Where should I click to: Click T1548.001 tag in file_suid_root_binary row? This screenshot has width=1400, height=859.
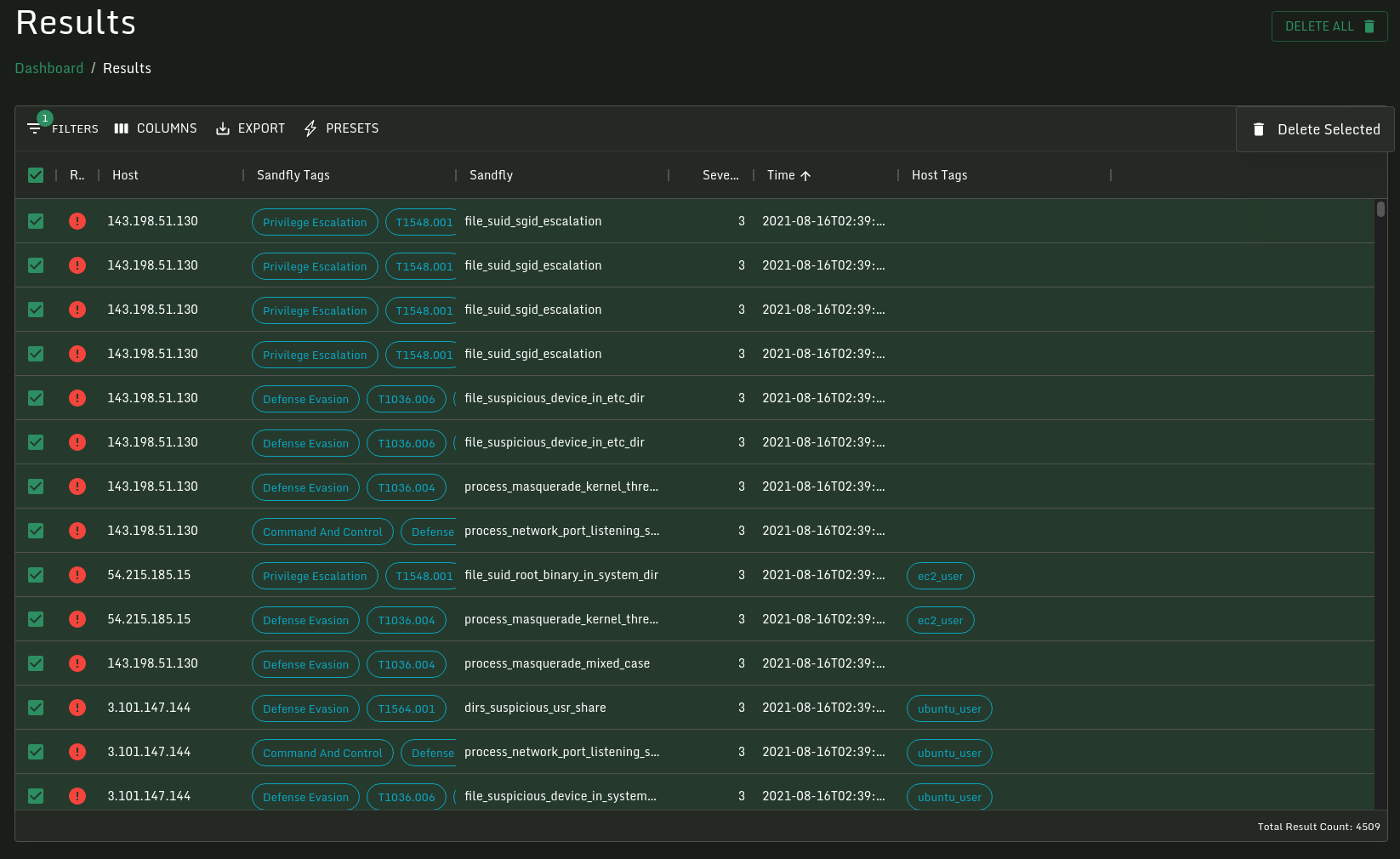422,576
